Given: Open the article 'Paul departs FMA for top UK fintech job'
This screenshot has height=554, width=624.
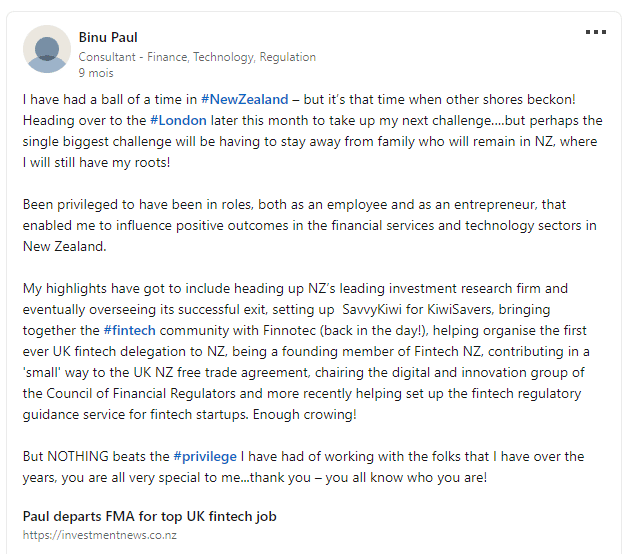Looking at the screenshot, I should [150, 516].
